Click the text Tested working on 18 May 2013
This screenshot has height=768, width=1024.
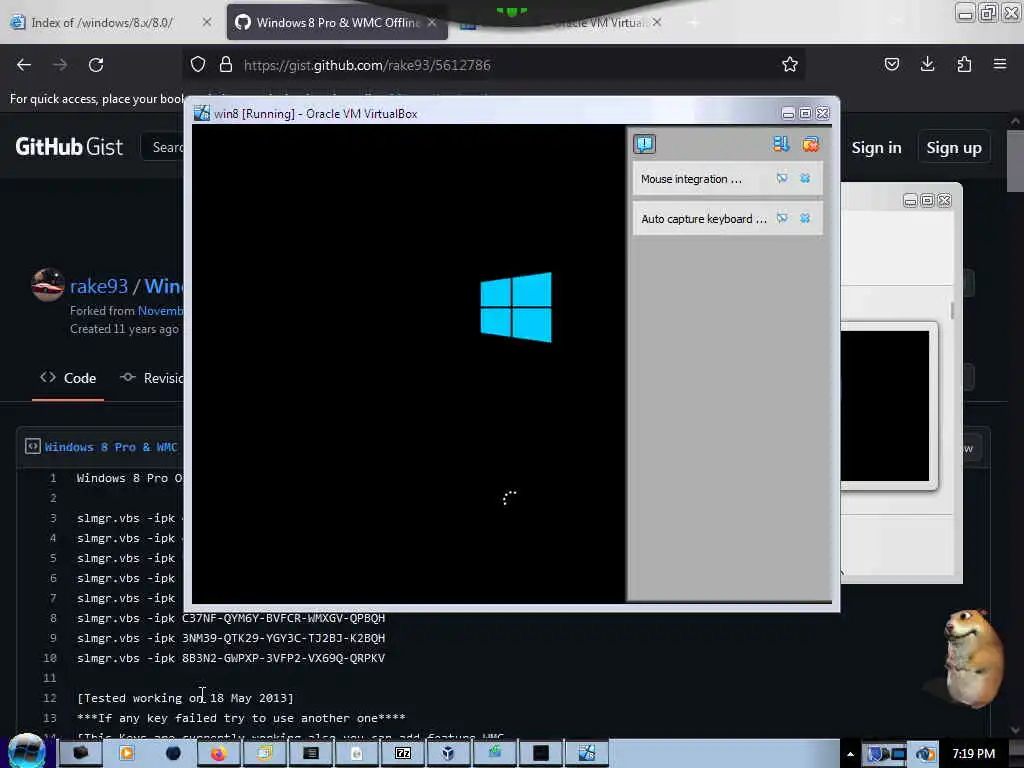coord(186,698)
